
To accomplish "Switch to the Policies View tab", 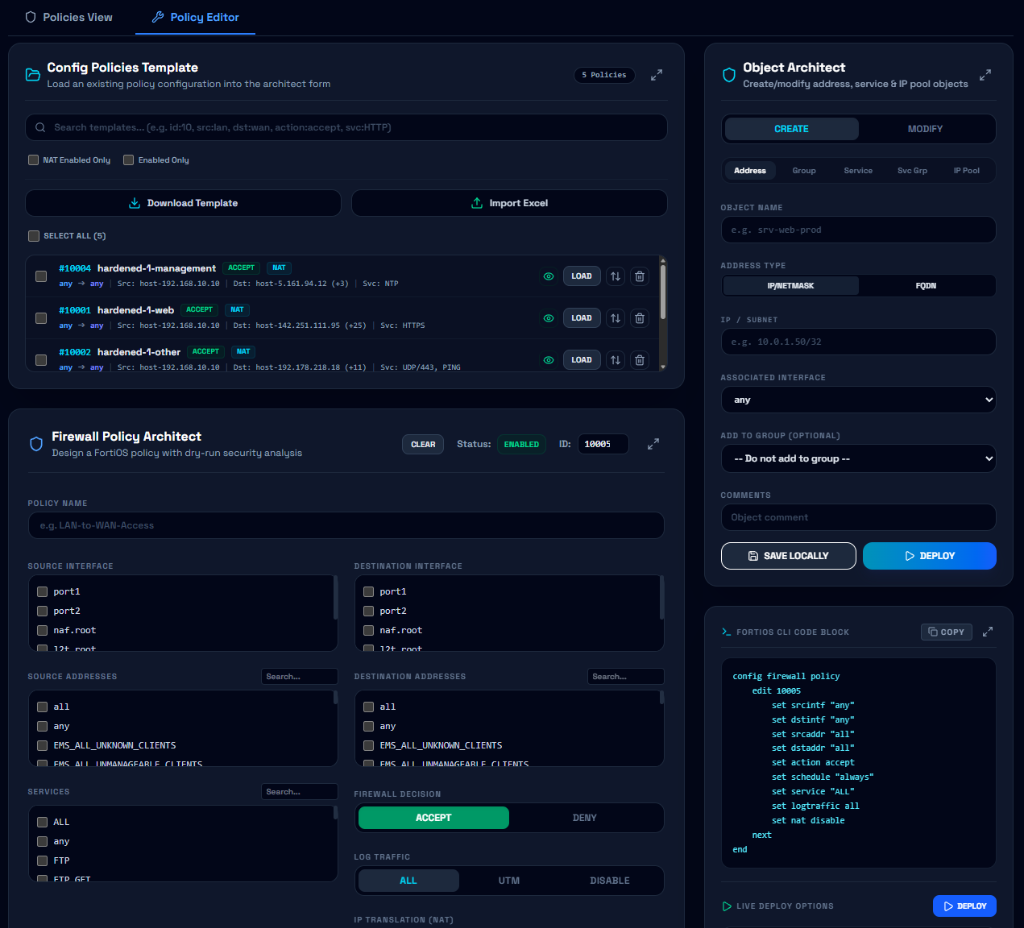I will [x=69, y=18].
